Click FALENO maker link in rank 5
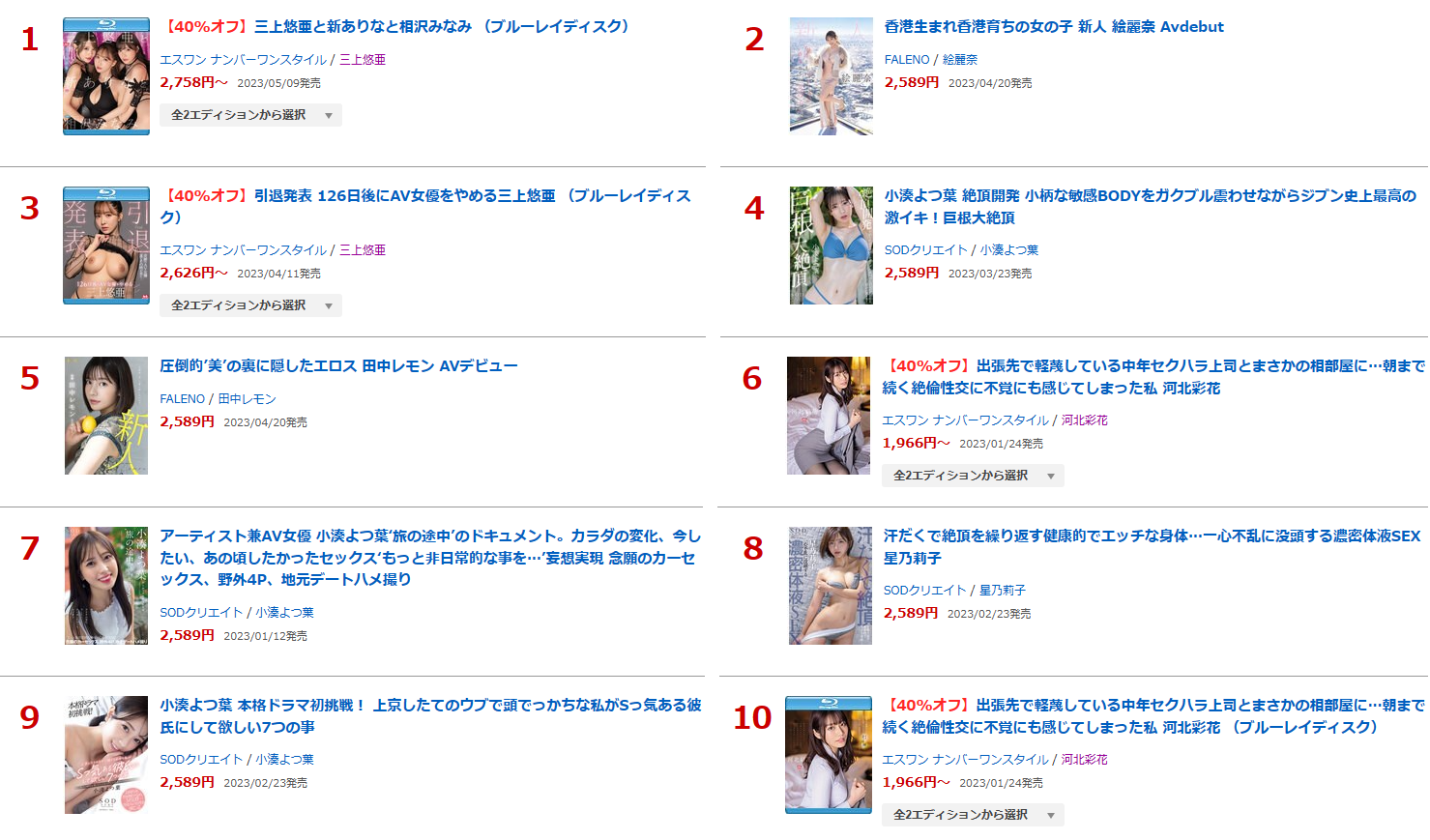Screen dimensions: 1430x840 (183, 399)
